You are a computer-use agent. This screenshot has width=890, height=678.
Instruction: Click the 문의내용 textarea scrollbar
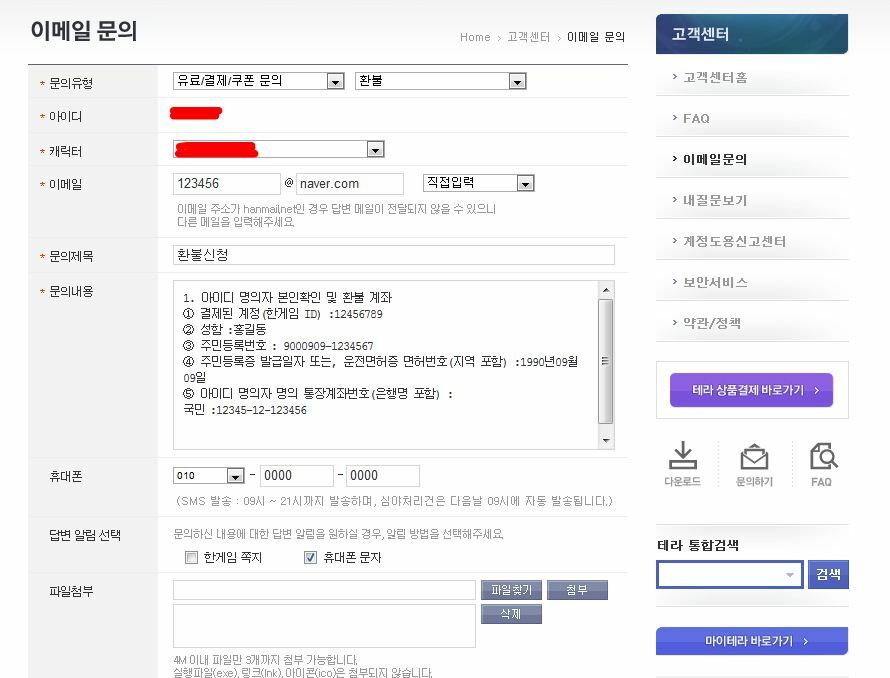(605, 365)
